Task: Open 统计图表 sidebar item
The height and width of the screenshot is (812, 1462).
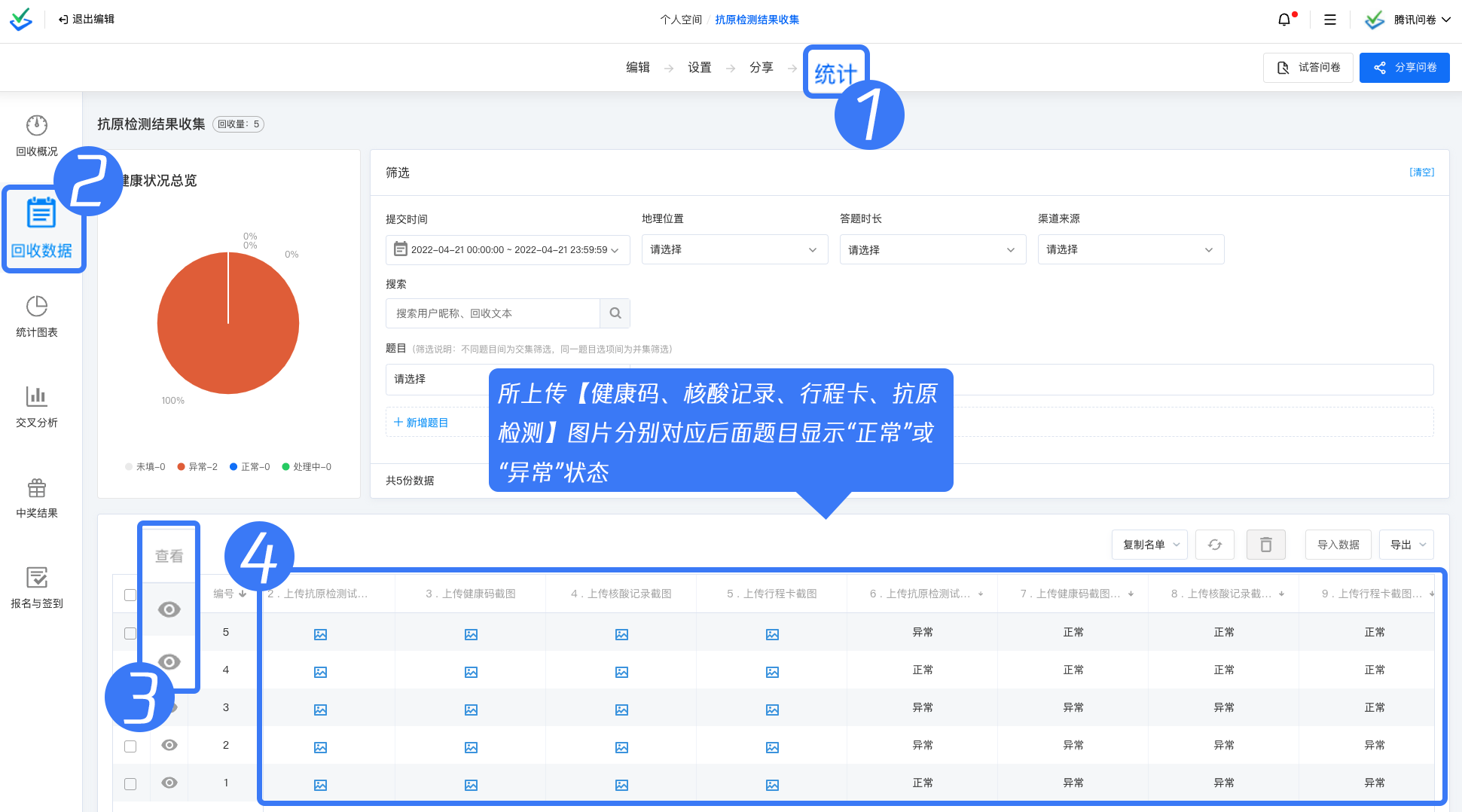Action: [x=37, y=316]
